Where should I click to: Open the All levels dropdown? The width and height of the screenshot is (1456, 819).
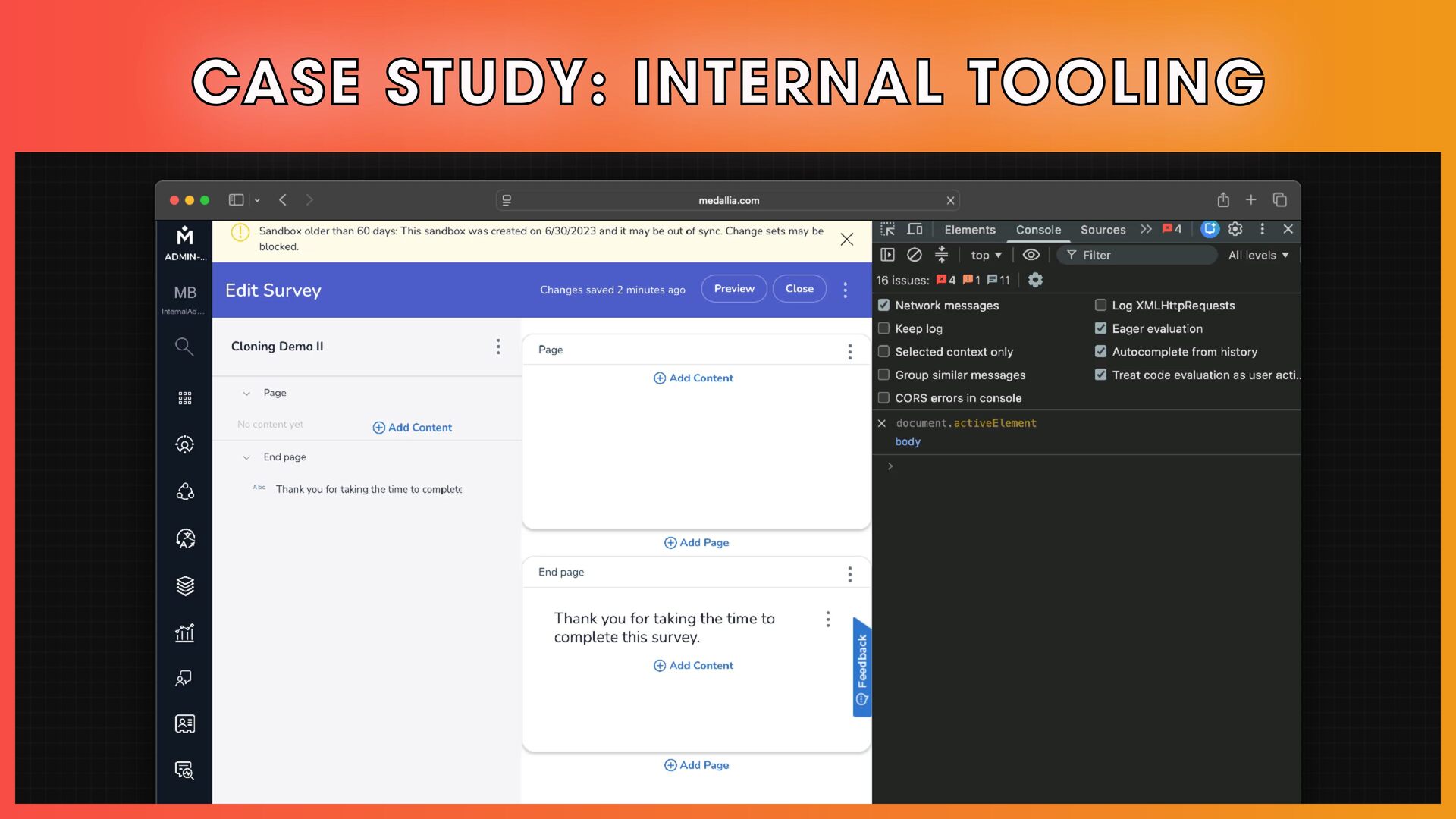coord(1258,256)
